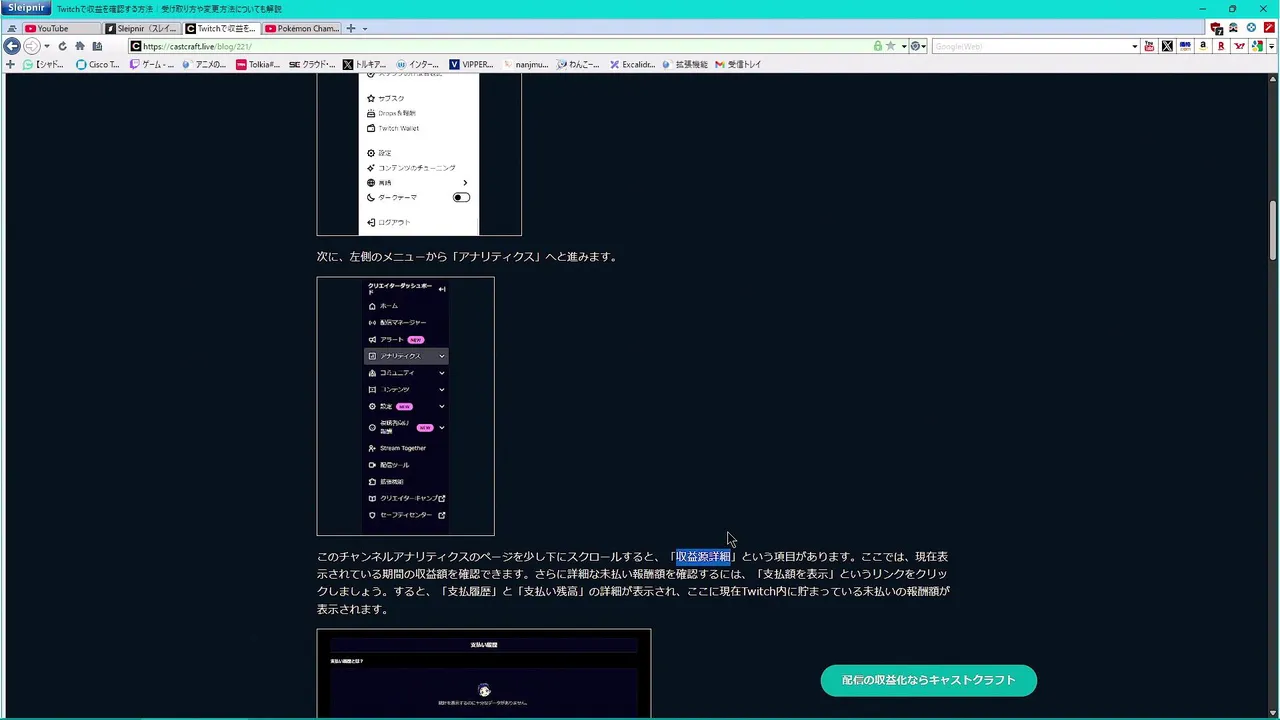Open the アニメの... bookmark
Image resolution: width=1280 pixels, height=720 pixels.
(x=204, y=64)
